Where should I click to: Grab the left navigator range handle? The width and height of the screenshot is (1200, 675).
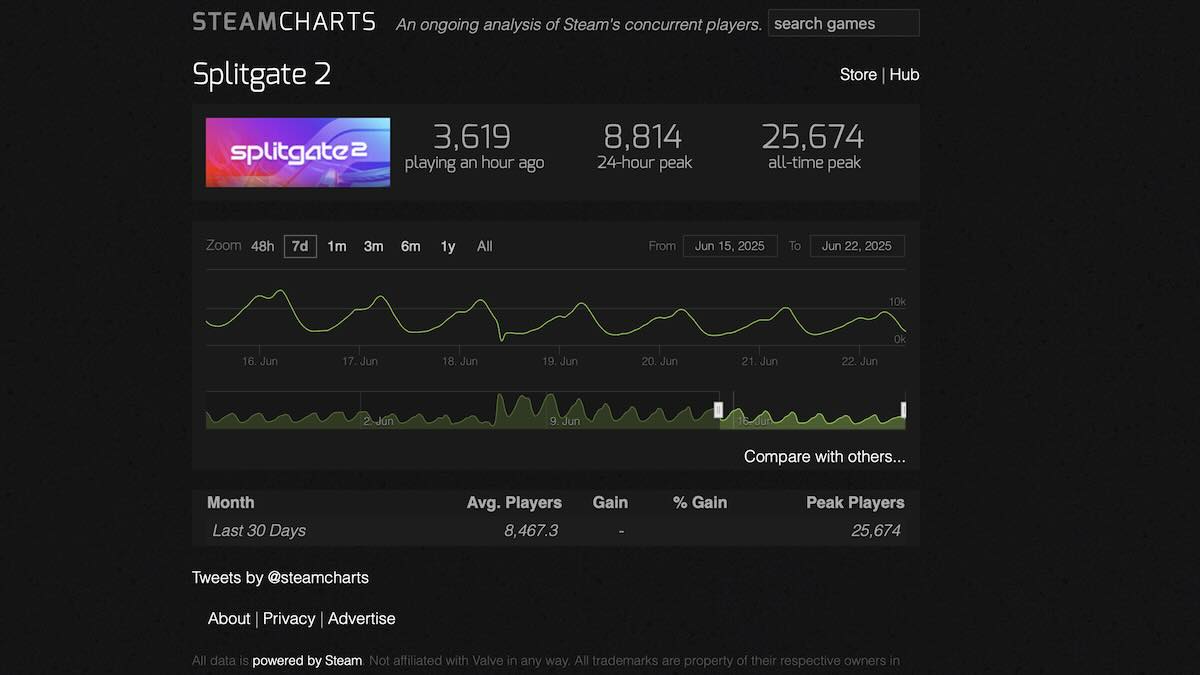coord(718,410)
